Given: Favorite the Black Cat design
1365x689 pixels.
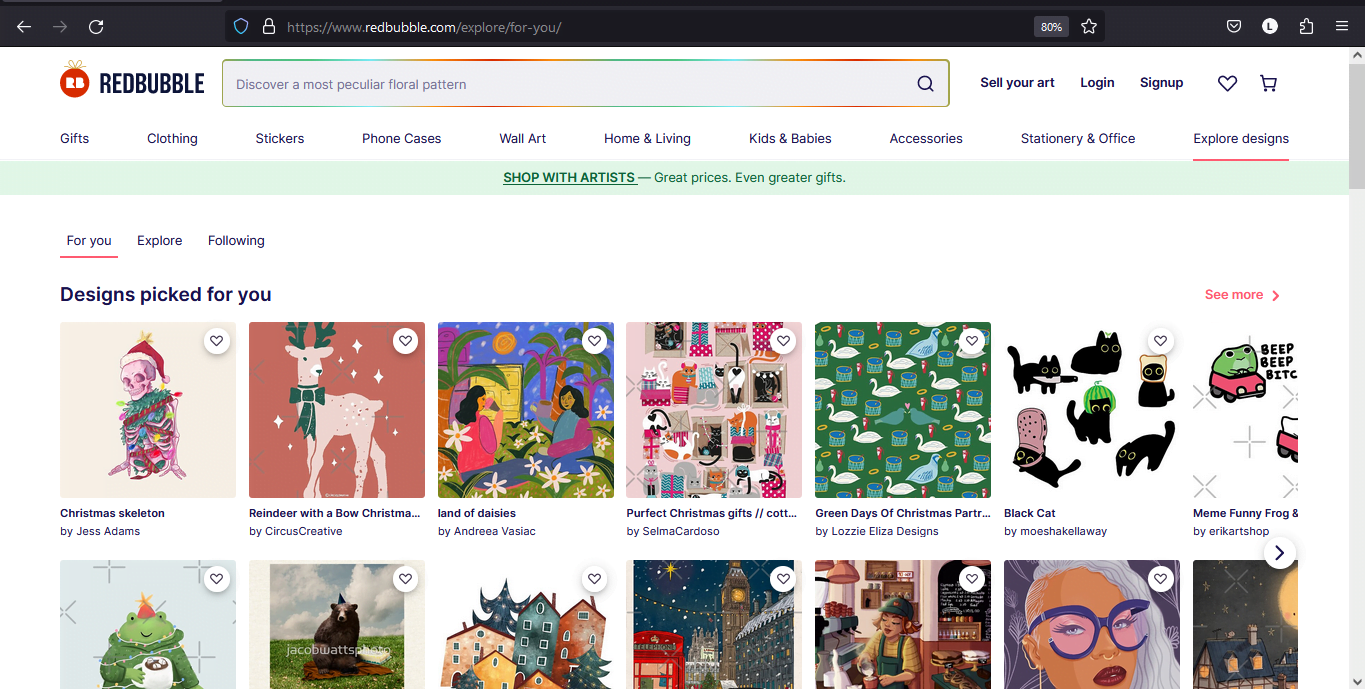Looking at the screenshot, I should click(1160, 340).
